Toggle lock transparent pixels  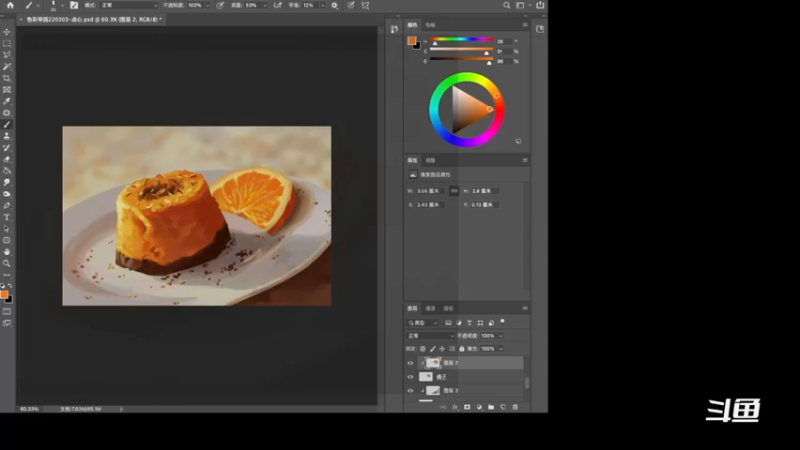422,349
